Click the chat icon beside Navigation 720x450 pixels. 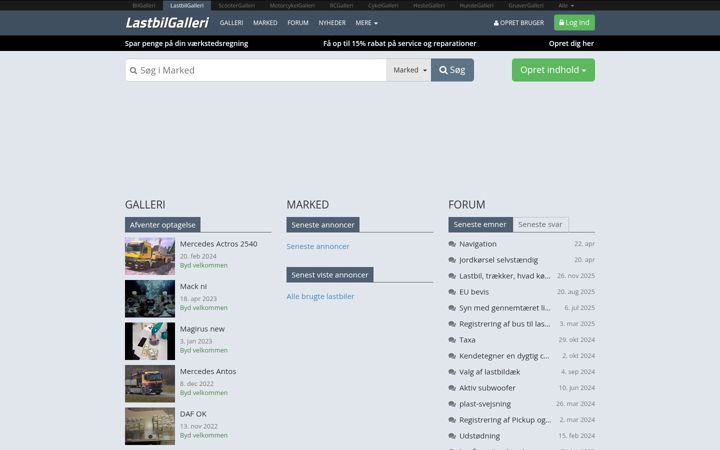click(452, 244)
